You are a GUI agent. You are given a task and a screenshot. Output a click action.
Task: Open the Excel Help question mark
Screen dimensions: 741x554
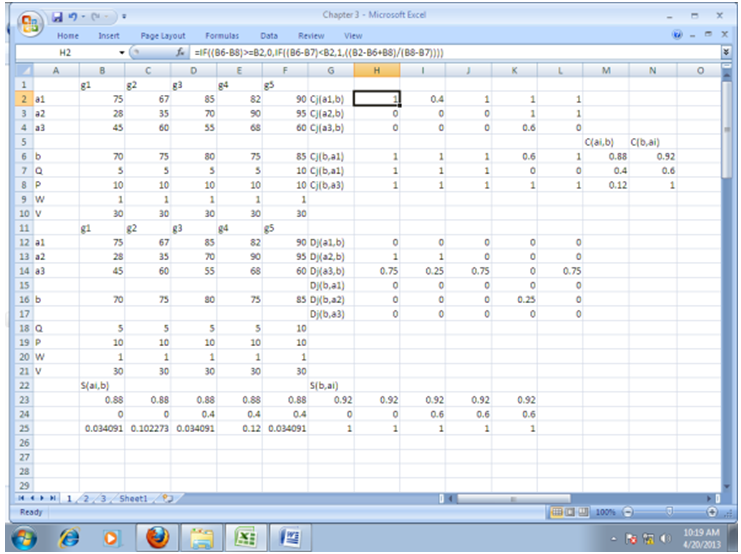(x=678, y=35)
